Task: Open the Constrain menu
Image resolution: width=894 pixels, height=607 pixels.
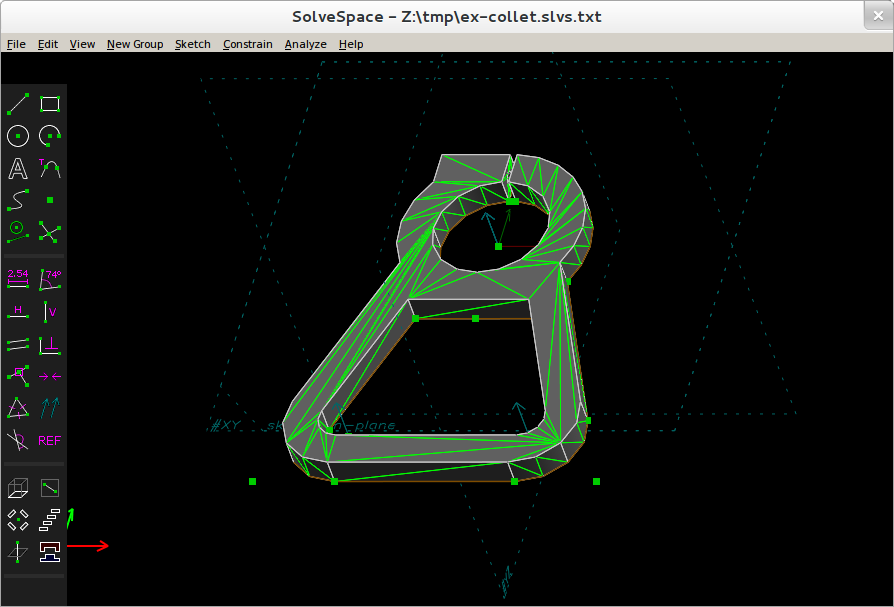Action: [247, 44]
